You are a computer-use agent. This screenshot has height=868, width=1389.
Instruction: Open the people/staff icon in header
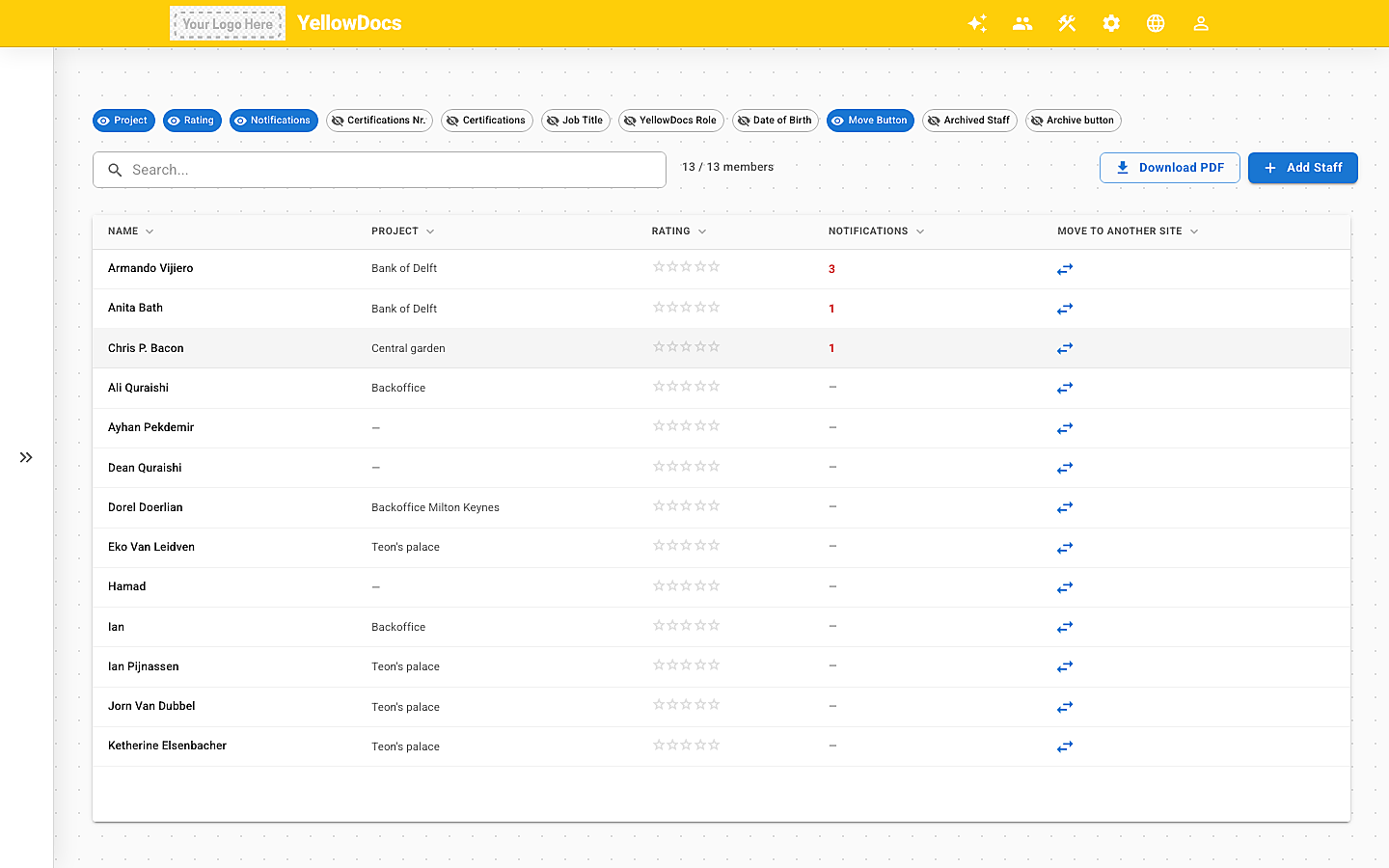point(1022,23)
